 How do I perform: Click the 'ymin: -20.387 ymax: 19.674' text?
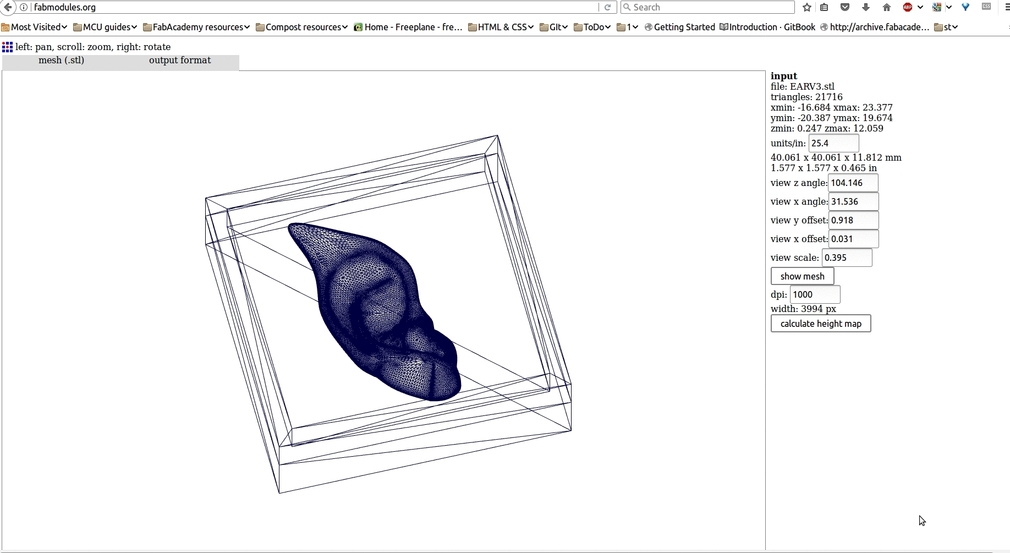[x=832, y=118]
